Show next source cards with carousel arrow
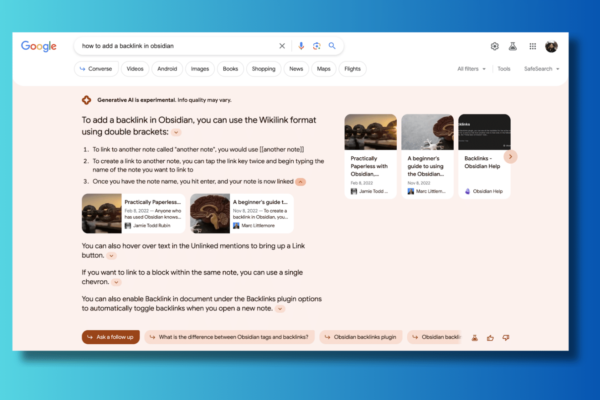 pyautogui.click(x=510, y=157)
